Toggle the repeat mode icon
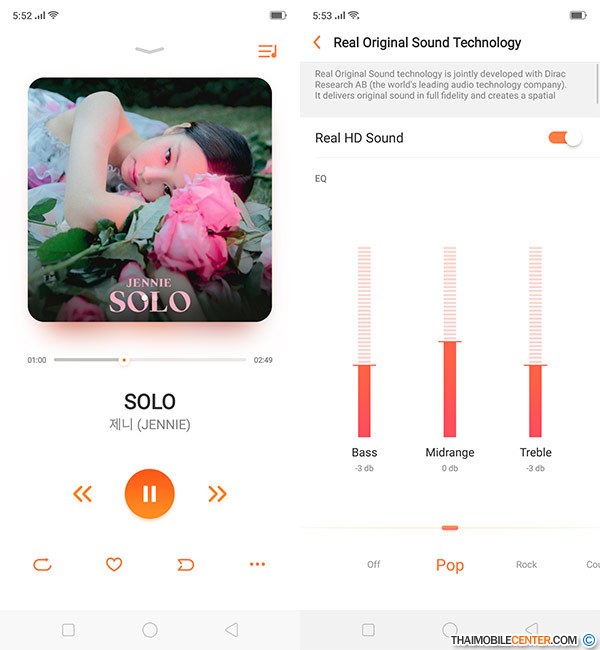This screenshot has width=600, height=650. (x=42, y=565)
